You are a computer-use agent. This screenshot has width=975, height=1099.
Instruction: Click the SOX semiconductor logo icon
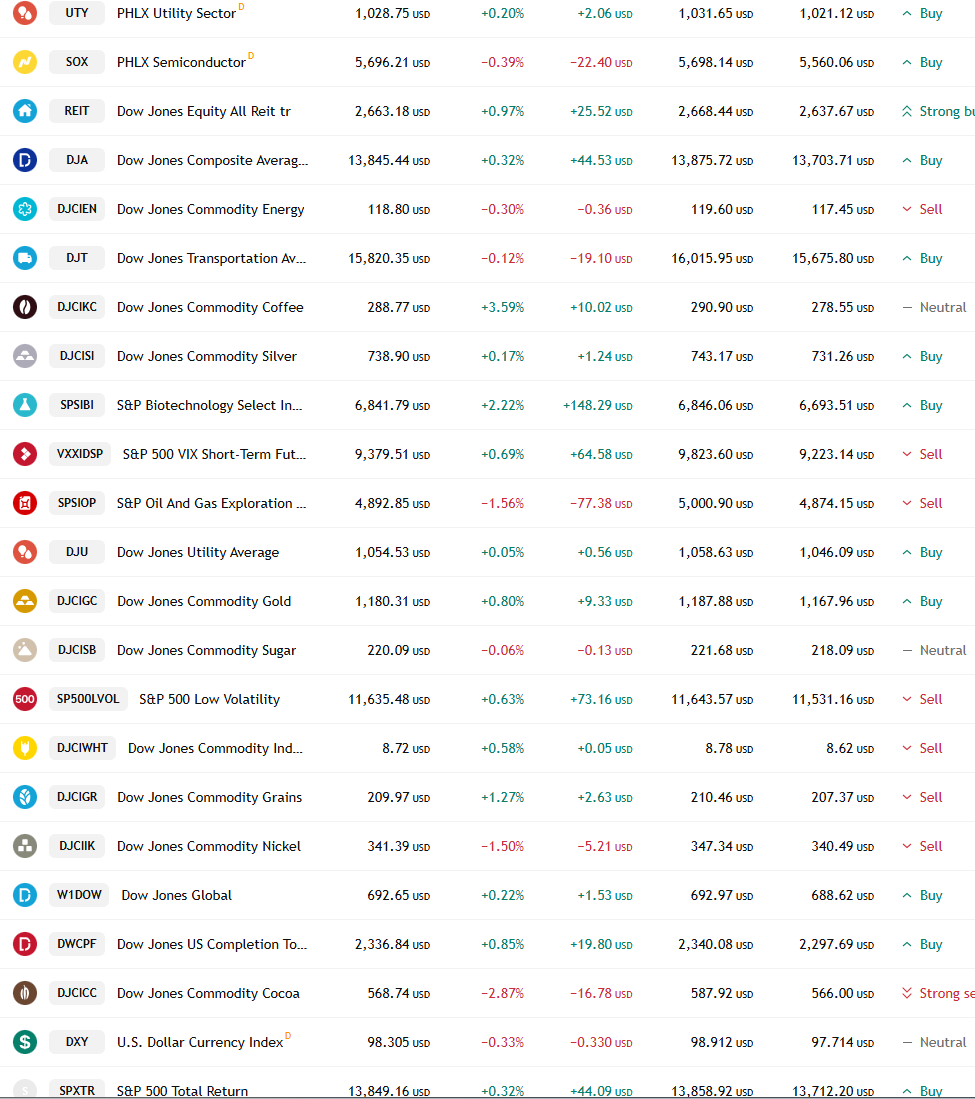25,62
